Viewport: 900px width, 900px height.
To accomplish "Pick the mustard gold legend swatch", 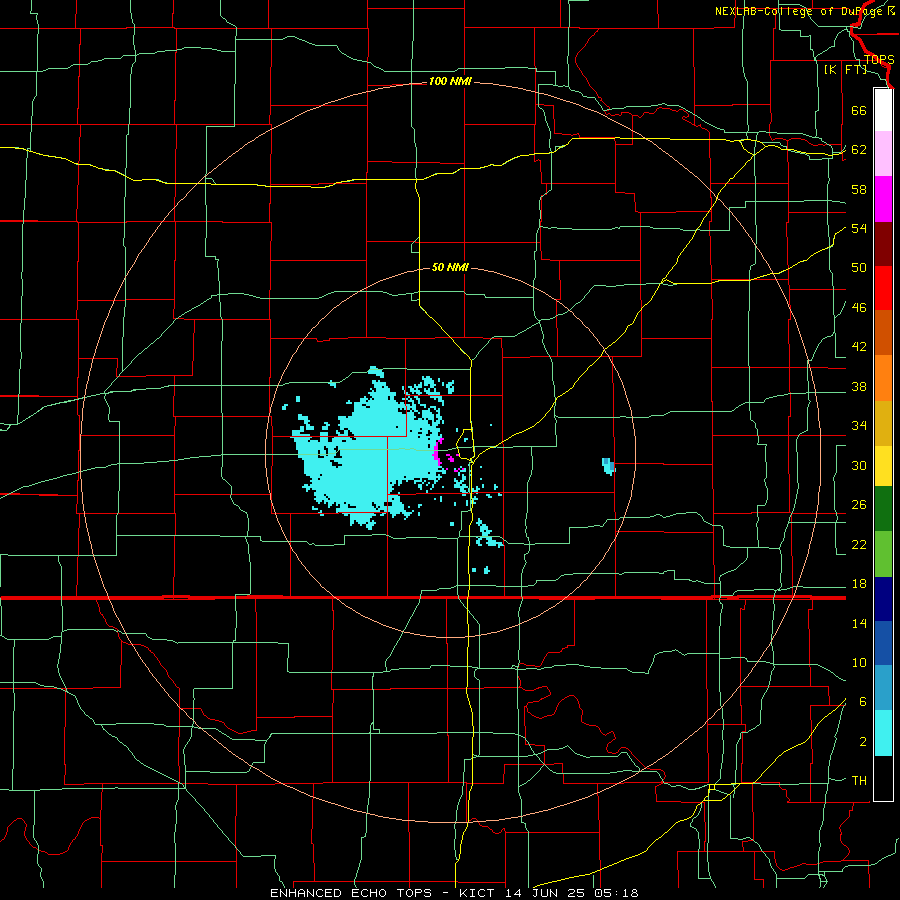I will point(883,423).
